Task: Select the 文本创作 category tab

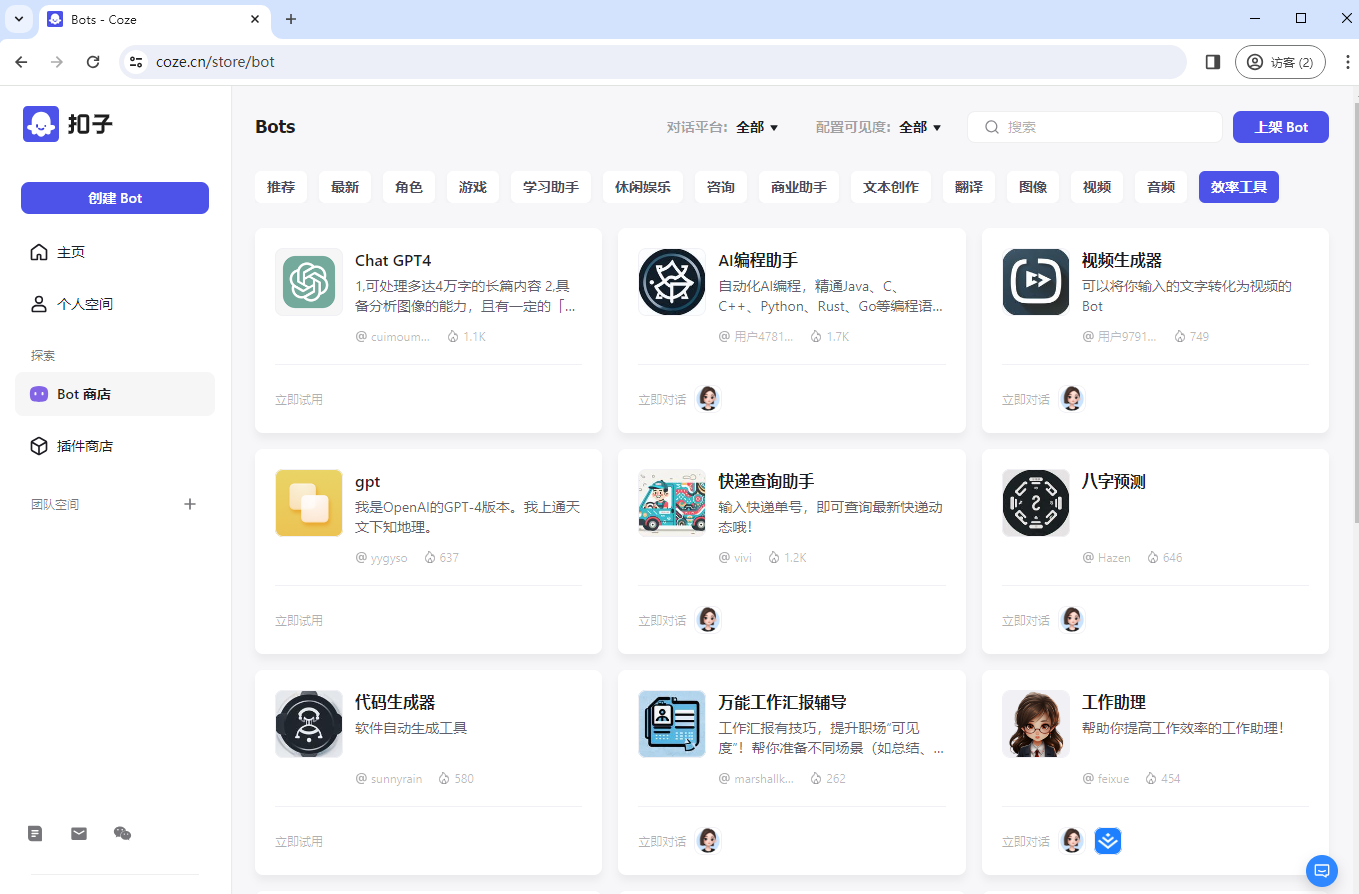Action: pos(891,187)
